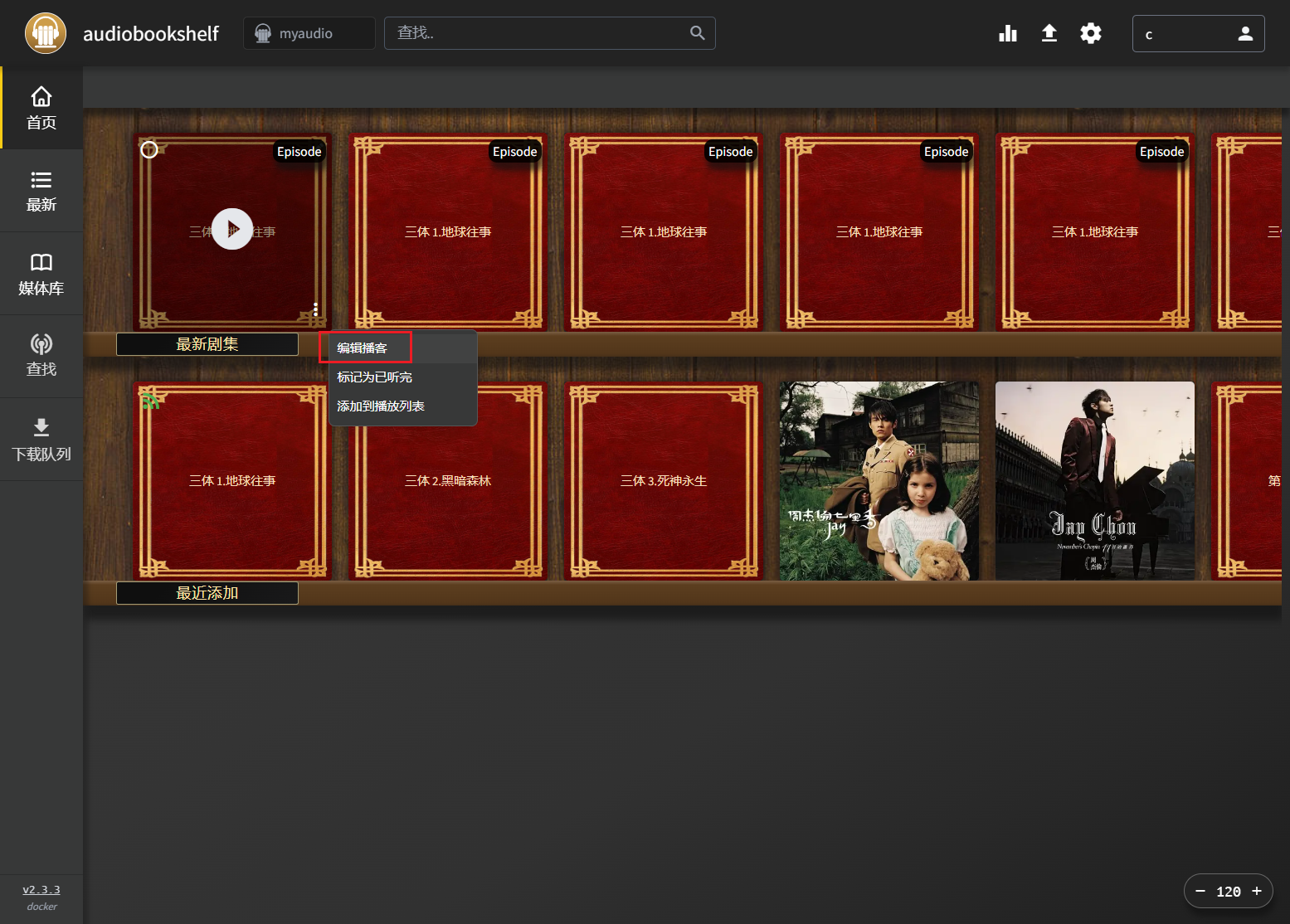Viewport: 1290px width, 924px height.
Task: Open the 最新 latest sidebar tab
Action: point(41,191)
